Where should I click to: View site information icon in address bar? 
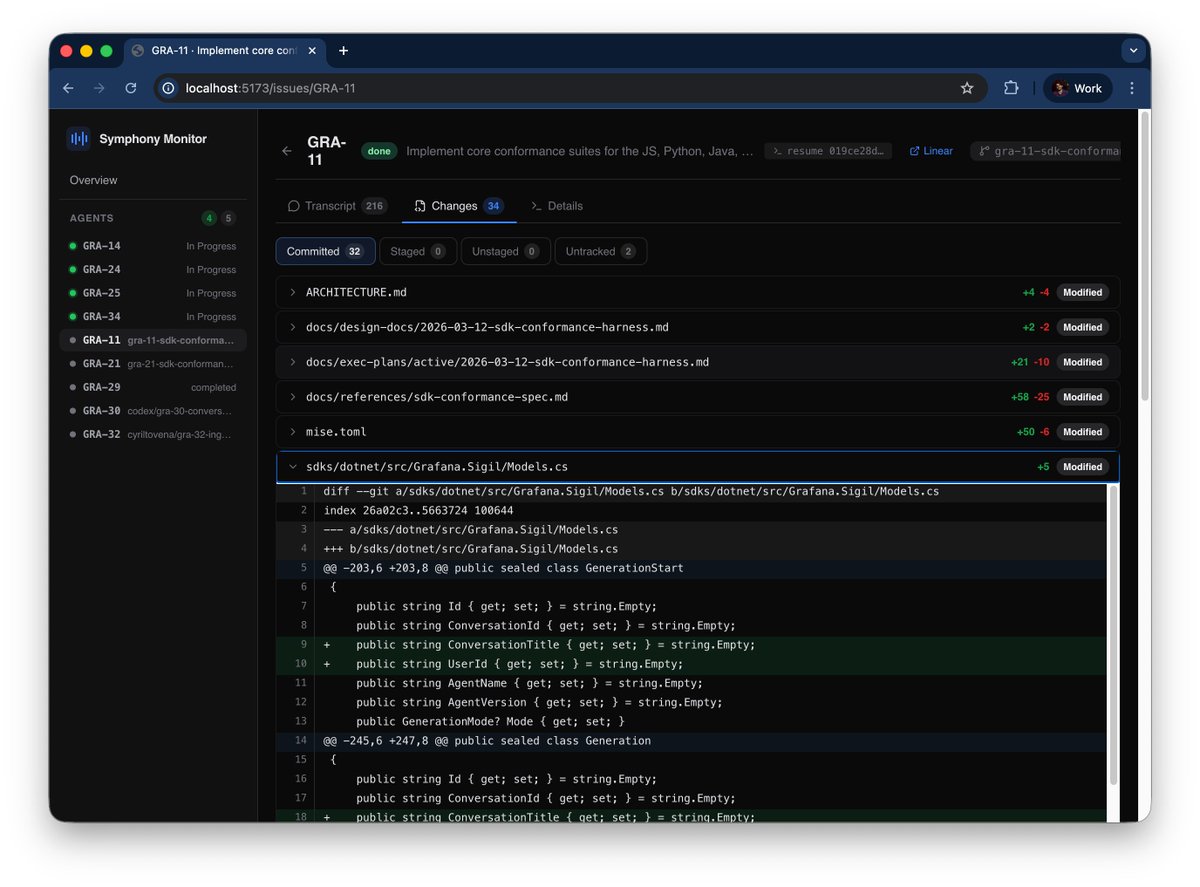click(x=170, y=88)
